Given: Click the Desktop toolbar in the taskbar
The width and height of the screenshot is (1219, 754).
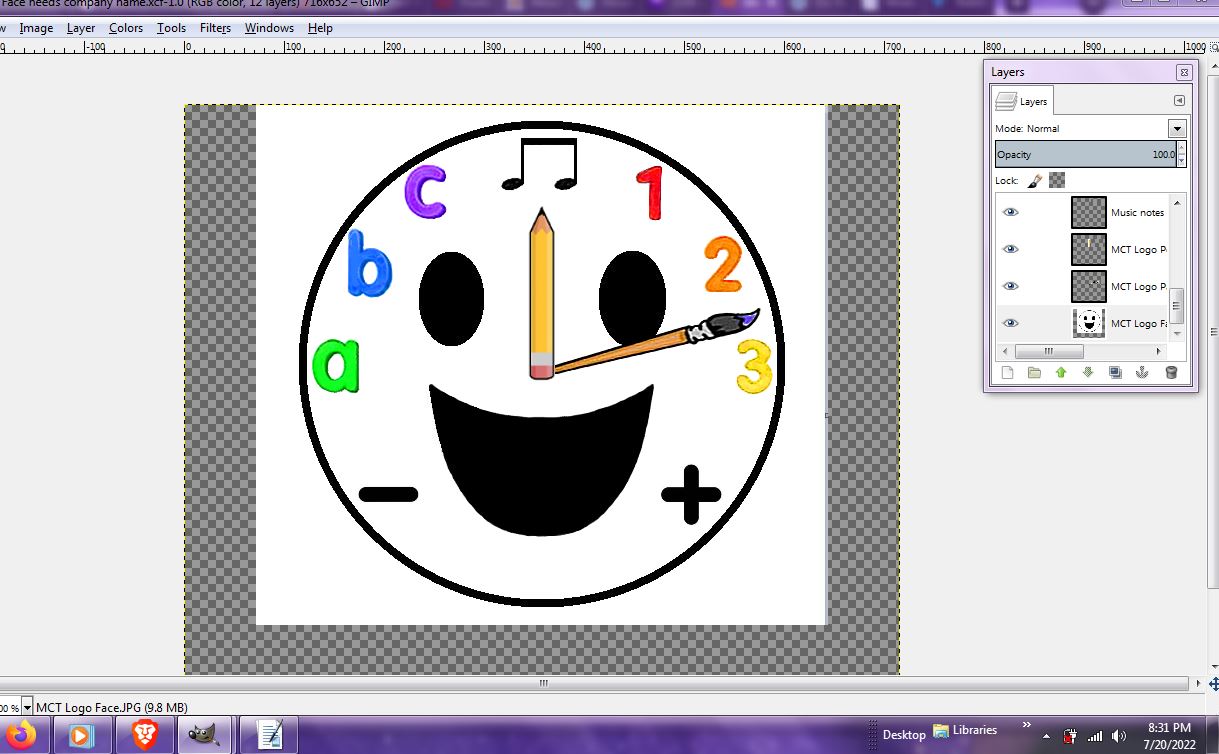Looking at the screenshot, I should pyautogui.click(x=903, y=734).
